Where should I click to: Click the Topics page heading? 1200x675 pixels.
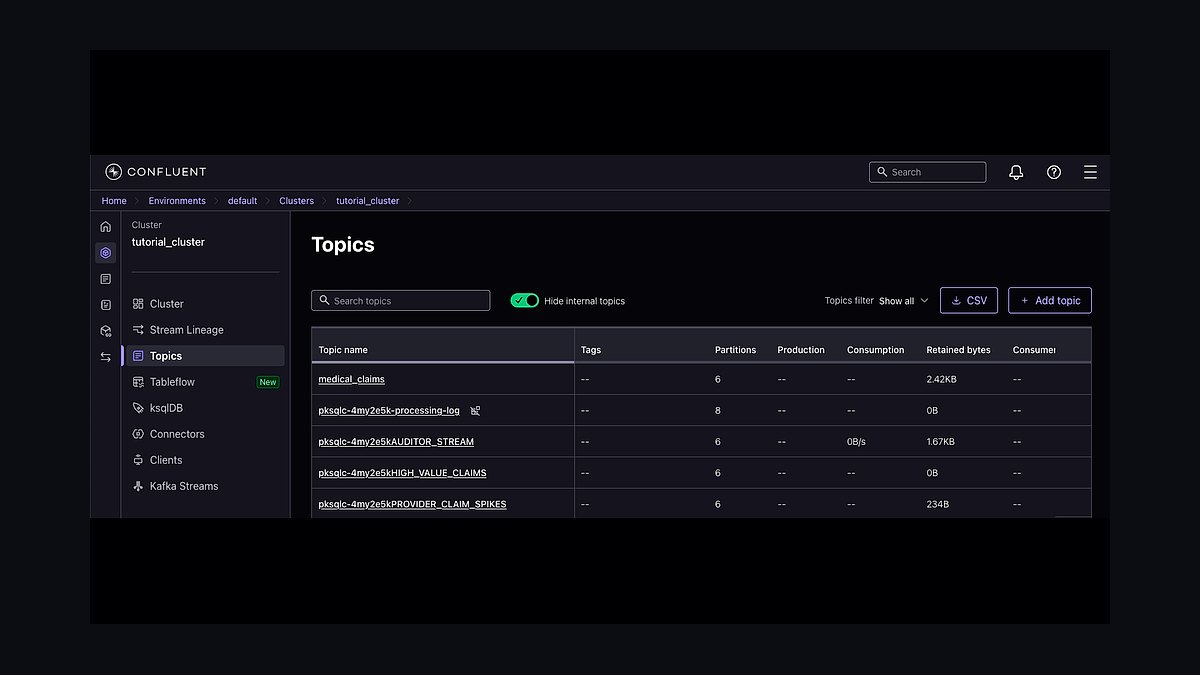(343, 245)
